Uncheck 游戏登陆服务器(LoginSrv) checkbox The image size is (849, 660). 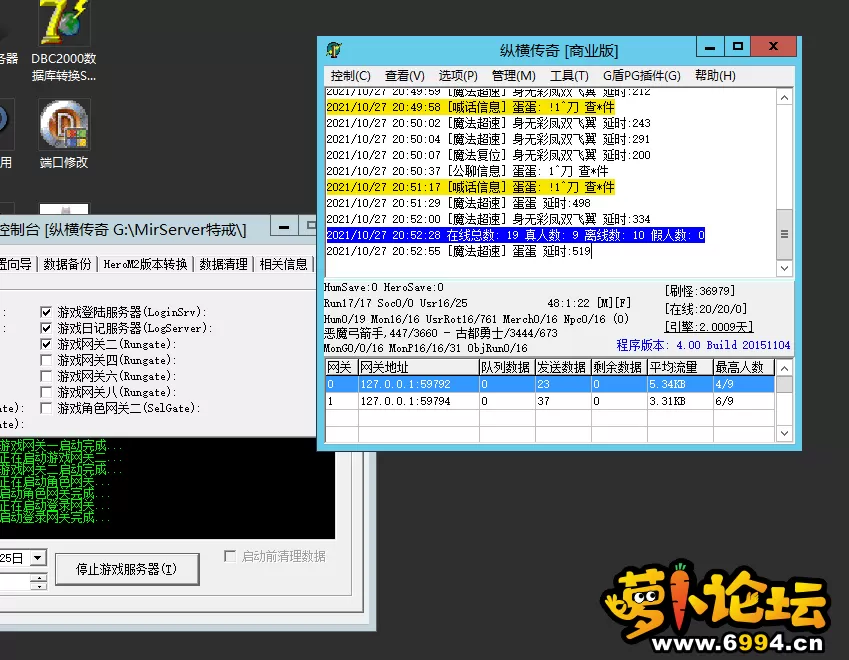click(x=46, y=312)
